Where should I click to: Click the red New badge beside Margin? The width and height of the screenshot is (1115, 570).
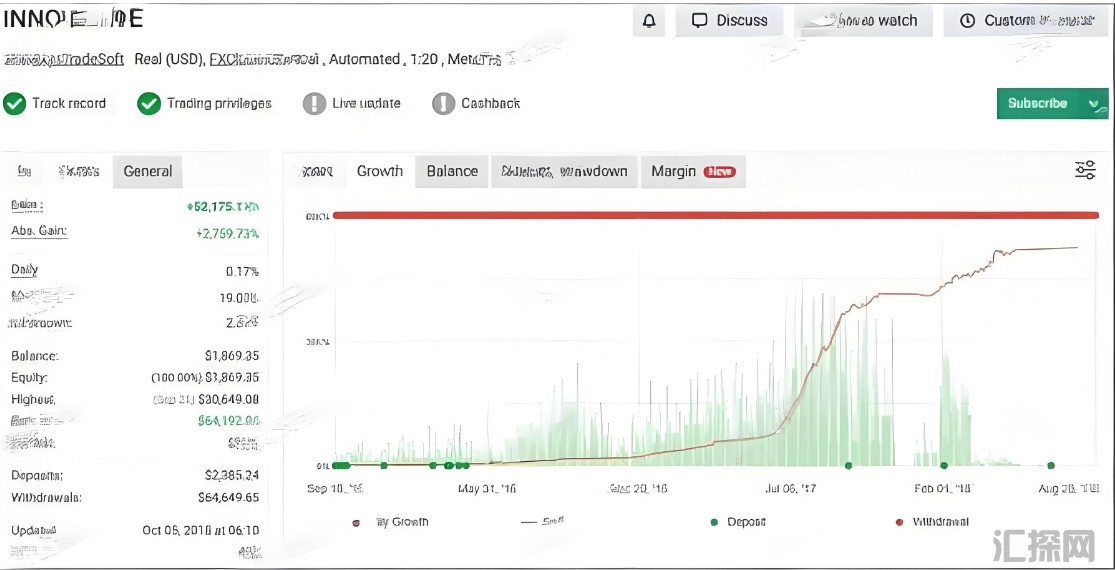tap(719, 172)
